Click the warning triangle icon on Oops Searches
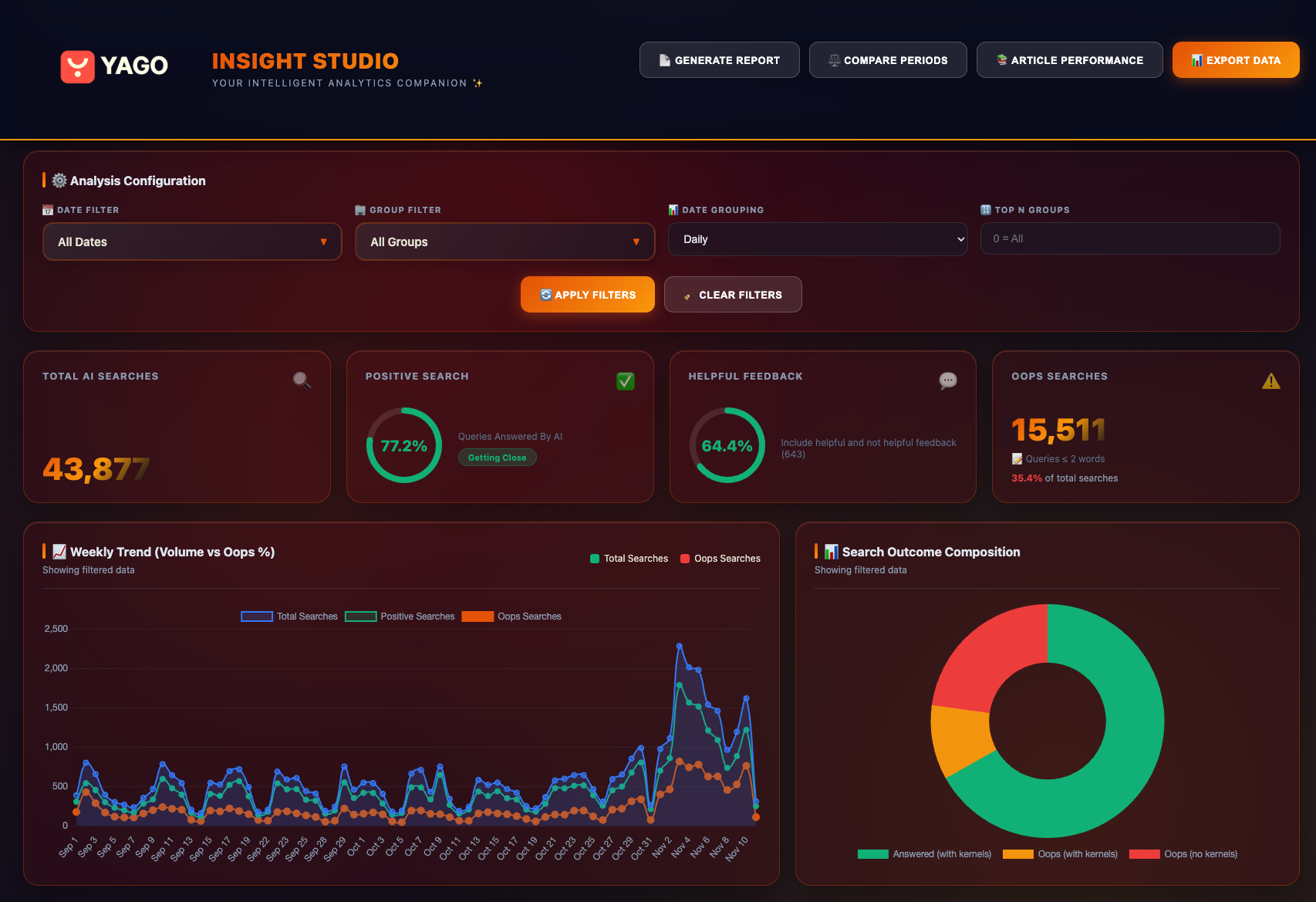Screen dimensions: 1316x902 (1270, 381)
